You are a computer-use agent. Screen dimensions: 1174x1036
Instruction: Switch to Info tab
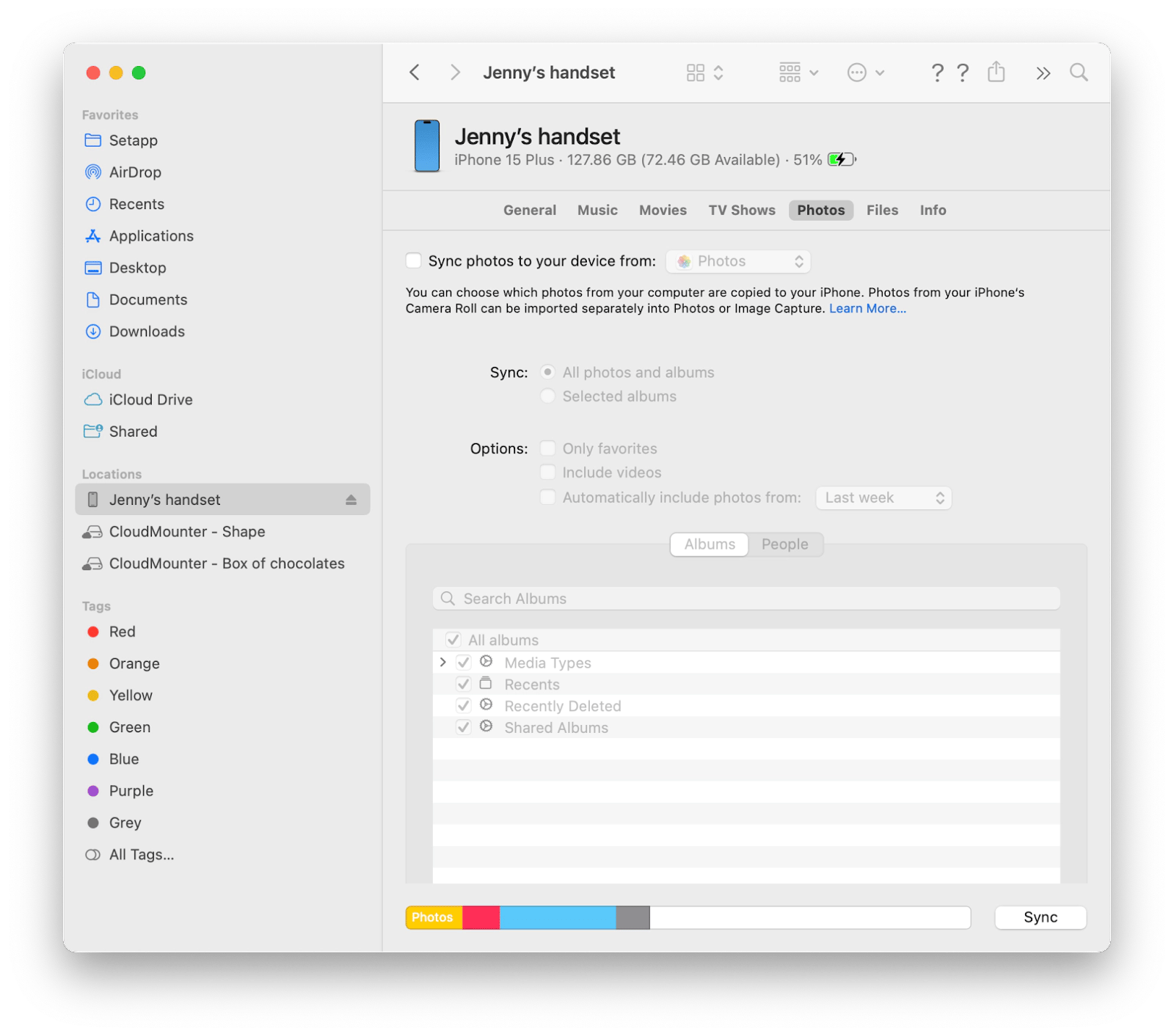[933, 210]
